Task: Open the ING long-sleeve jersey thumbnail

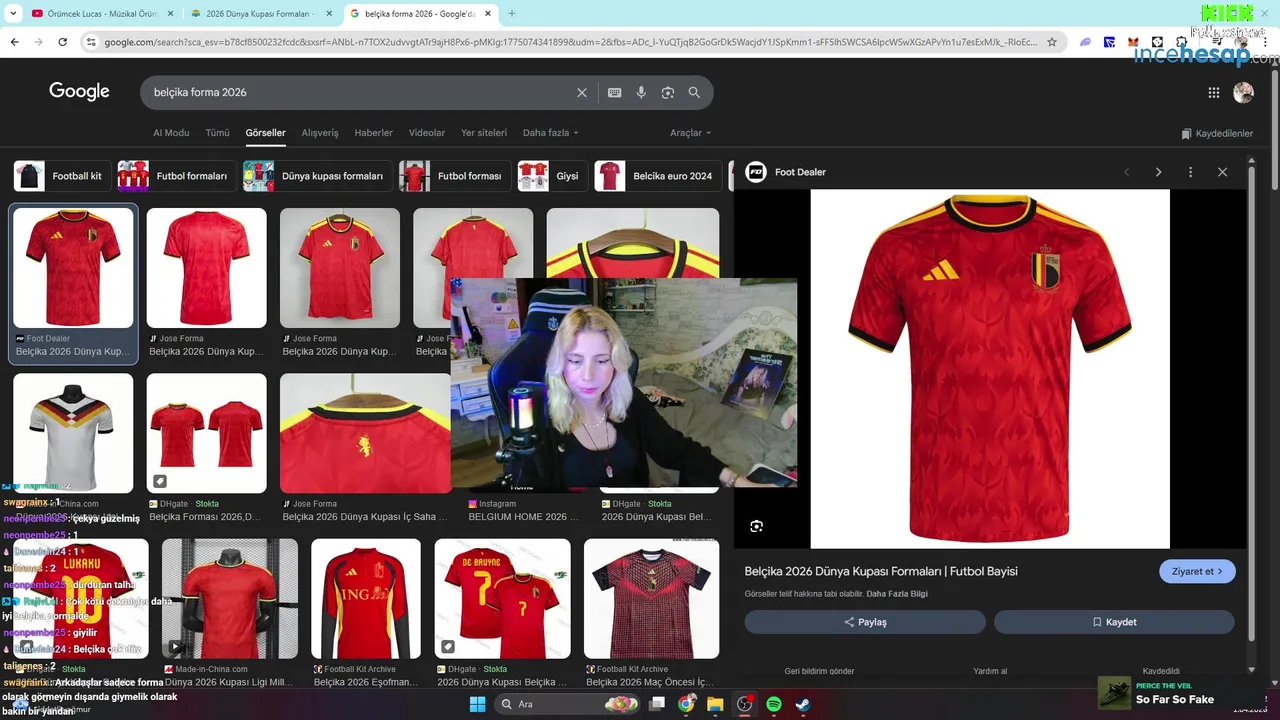Action: click(x=366, y=599)
